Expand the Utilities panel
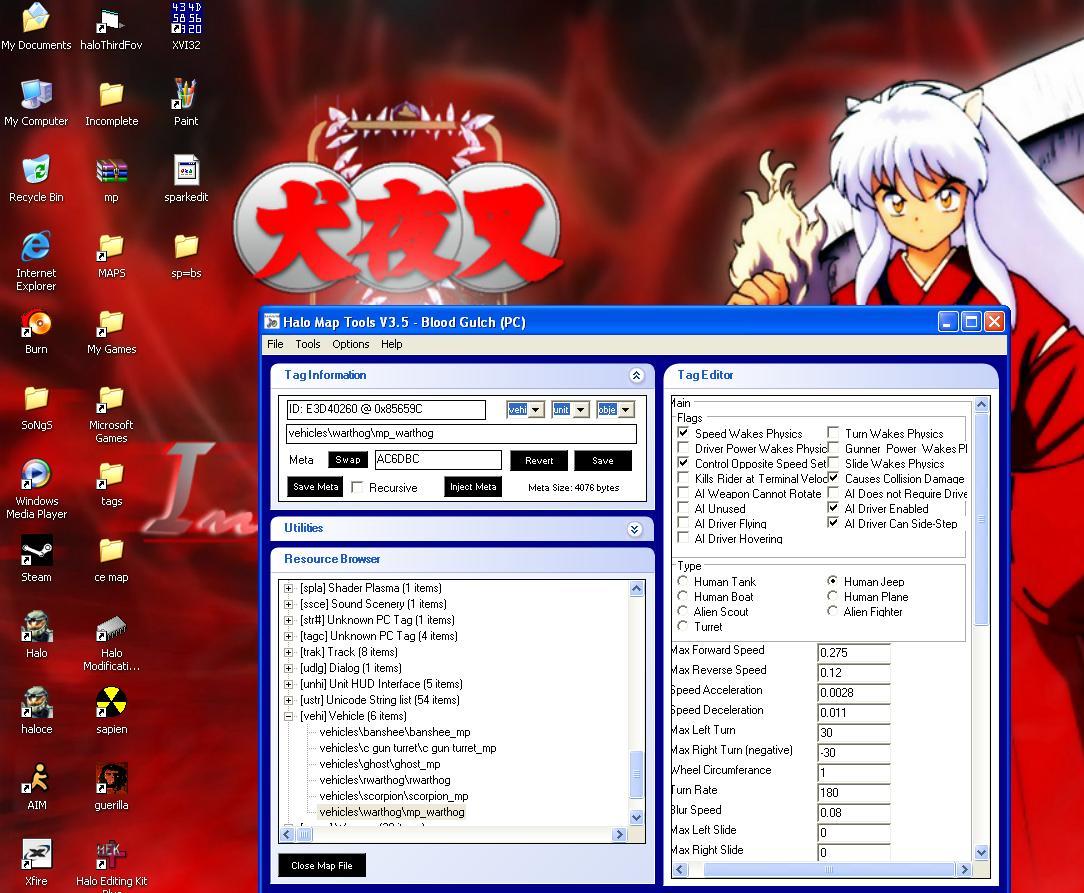Image resolution: width=1084 pixels, height=893 pixels. [x=635, y=529]
